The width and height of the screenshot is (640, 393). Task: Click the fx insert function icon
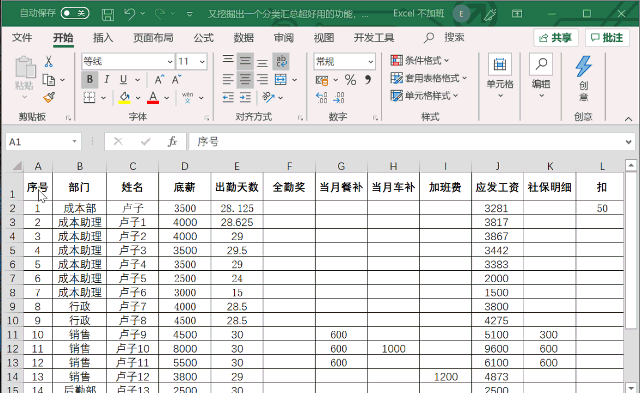pyautogui.click(x=172, y=141)
